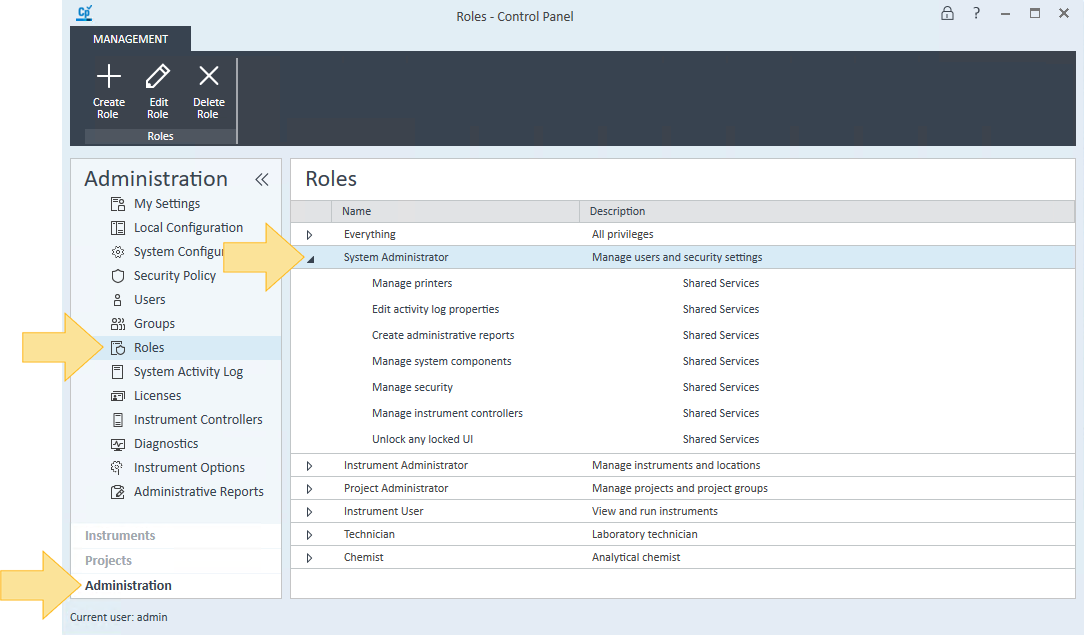
Task: Click the help question mark icon
Action: pyautogui.click(x=977, y=14)
